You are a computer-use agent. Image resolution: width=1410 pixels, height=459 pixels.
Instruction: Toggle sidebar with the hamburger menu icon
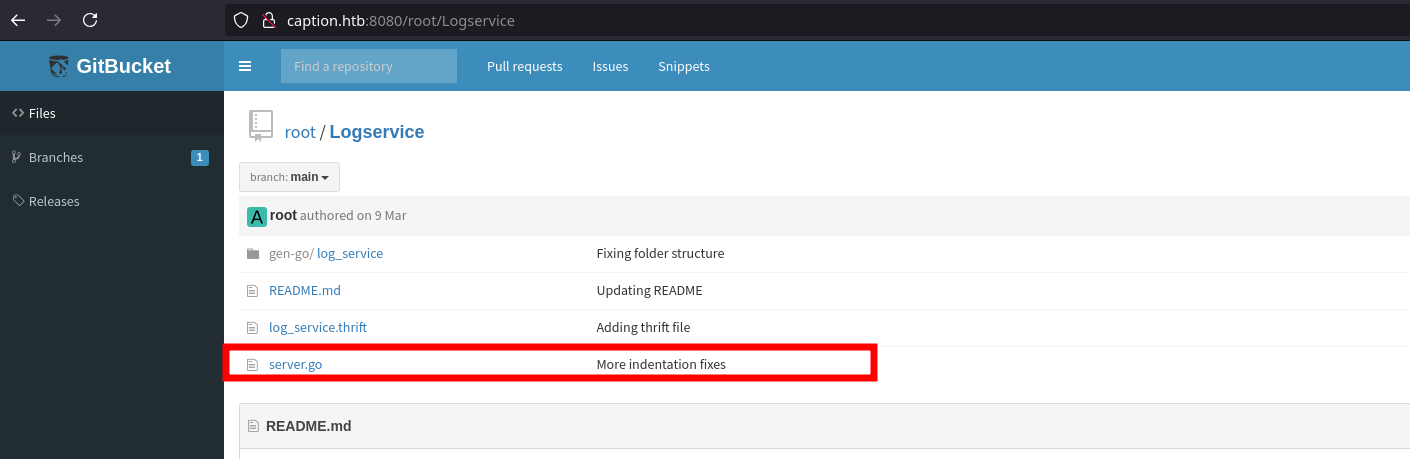click(245, 66)
